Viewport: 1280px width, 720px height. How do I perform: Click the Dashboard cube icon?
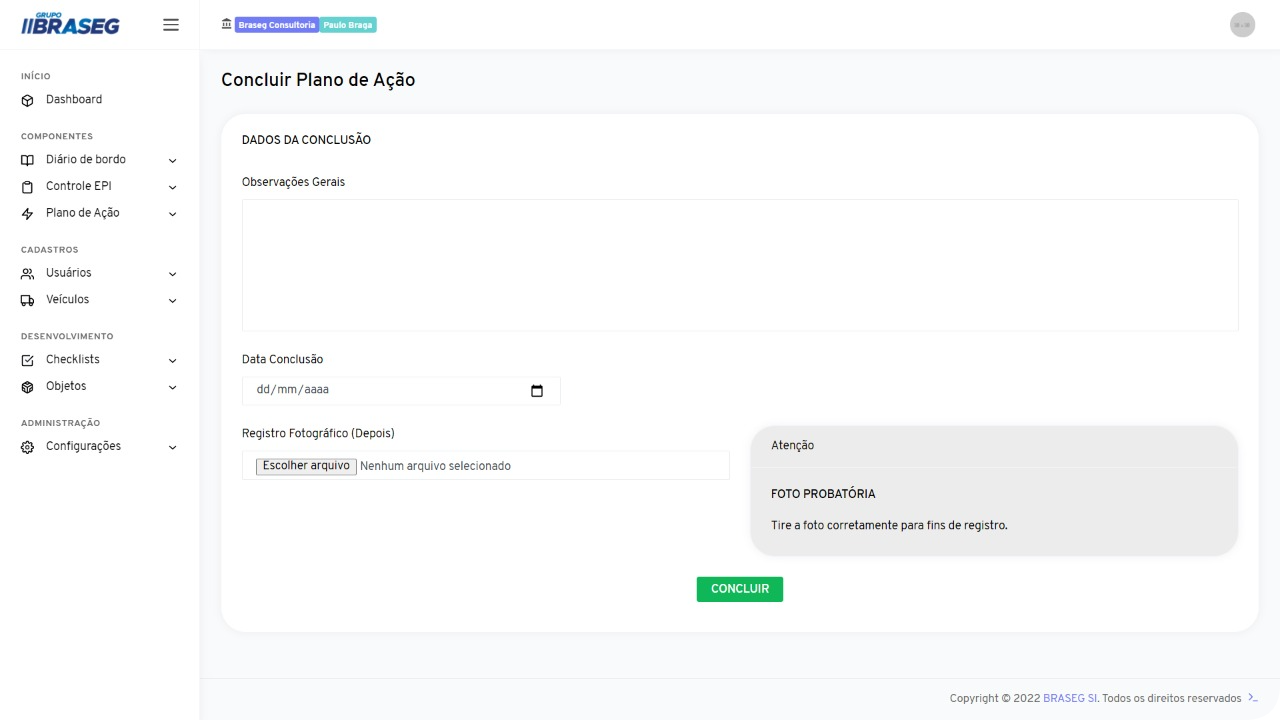click(x=27, y=101)
